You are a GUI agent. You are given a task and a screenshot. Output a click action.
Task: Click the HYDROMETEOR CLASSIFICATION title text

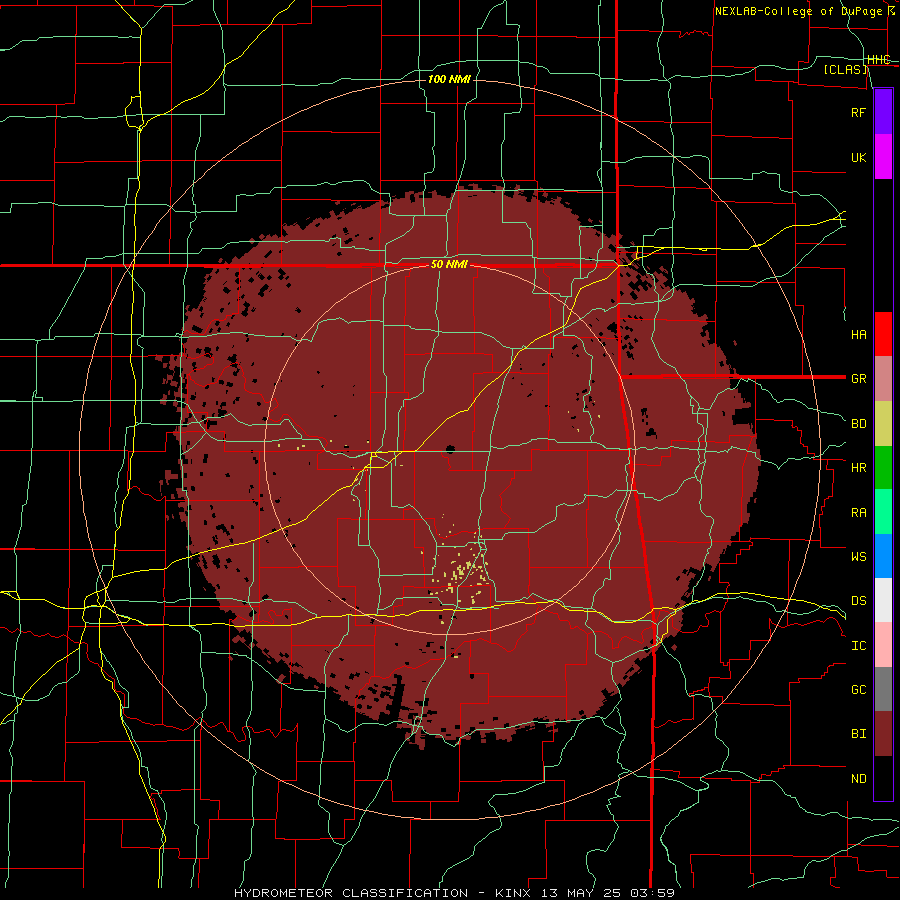pyautogui.click(x=351, y=893)
